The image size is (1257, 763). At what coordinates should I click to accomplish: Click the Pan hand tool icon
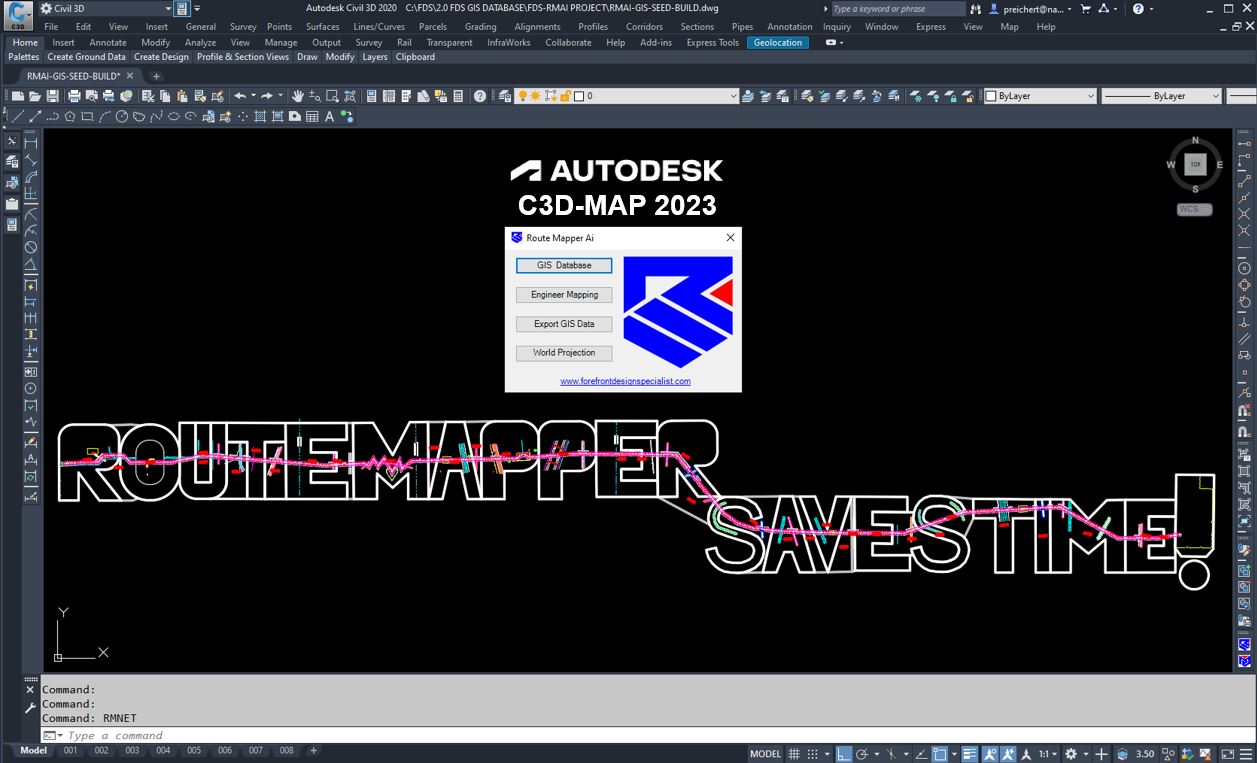[298, 96]
